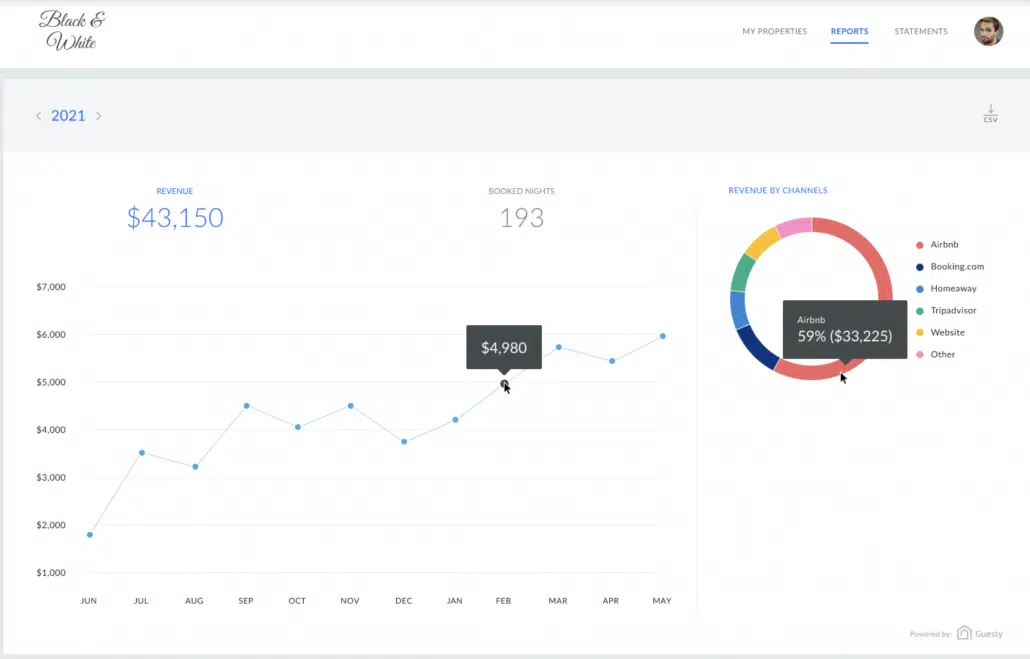The height and width of the screenshot is (659, 1030).
Task: Click the Guesty logo in footer
Action: (x=980, y=633)
